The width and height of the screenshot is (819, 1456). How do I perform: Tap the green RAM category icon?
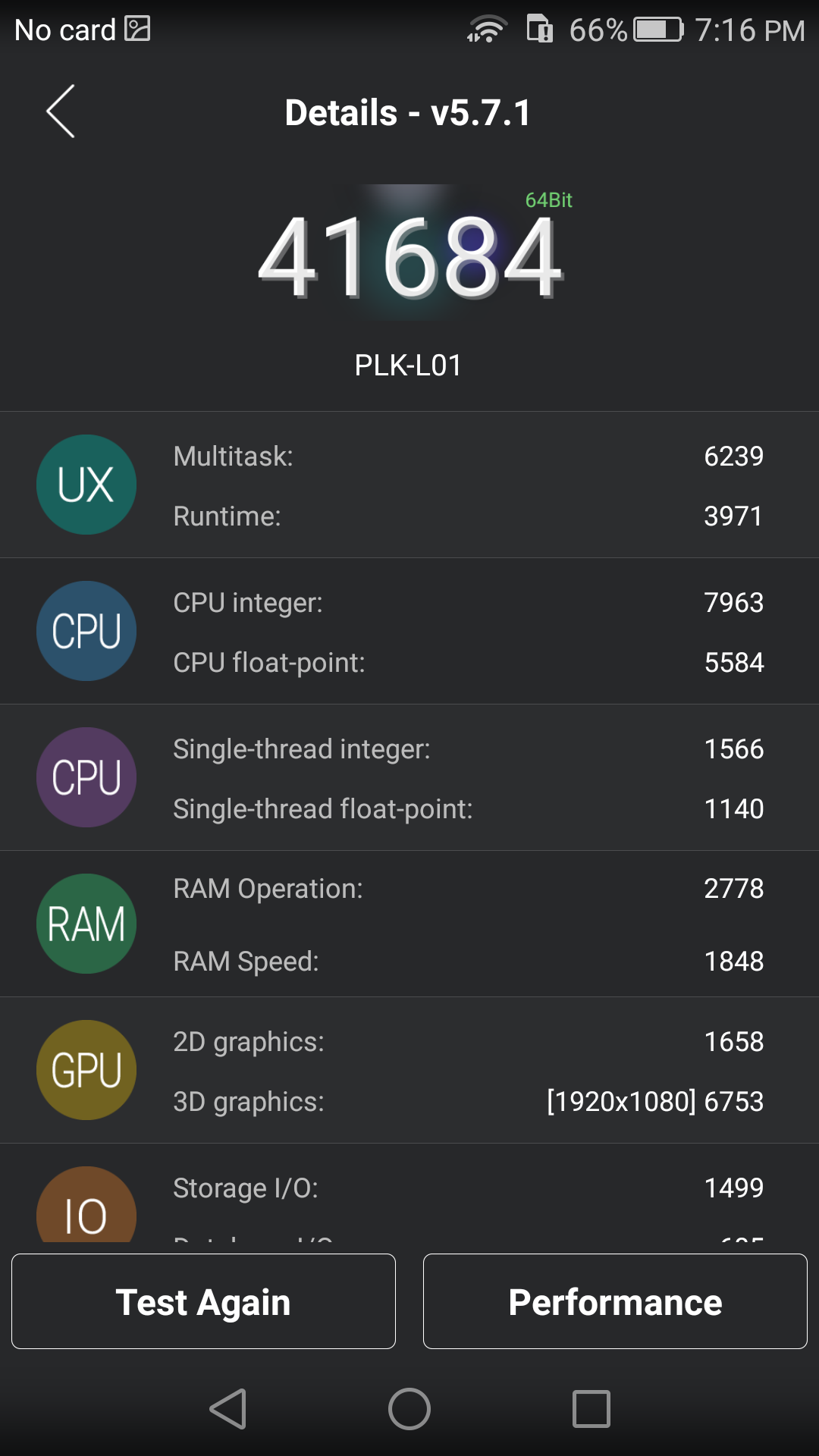[x=86, y=924]
